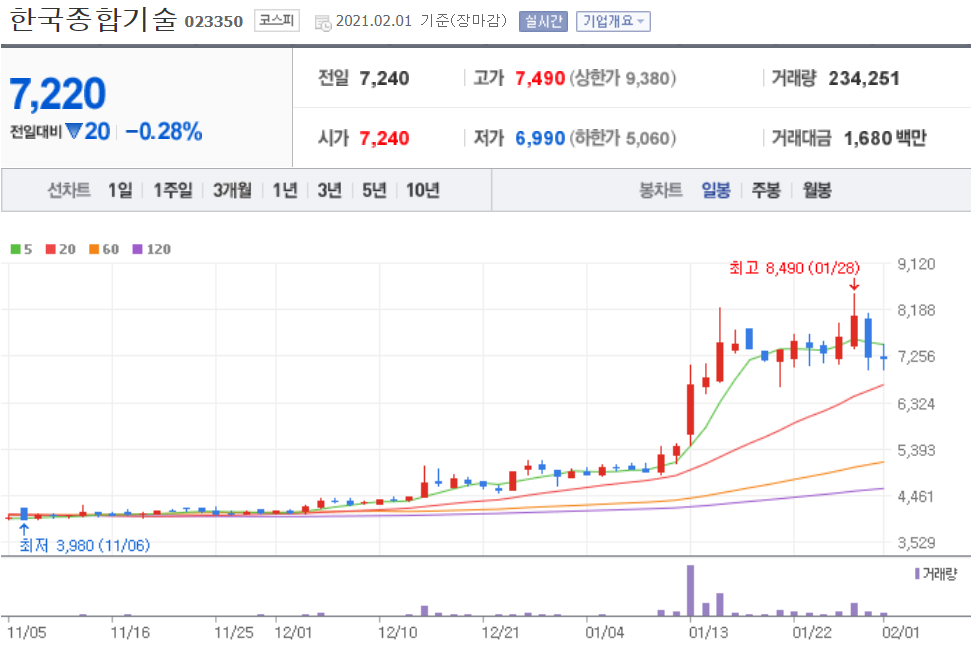Click the orange 60-day average swatch
The image size is (971, 657).
(94, 249)
